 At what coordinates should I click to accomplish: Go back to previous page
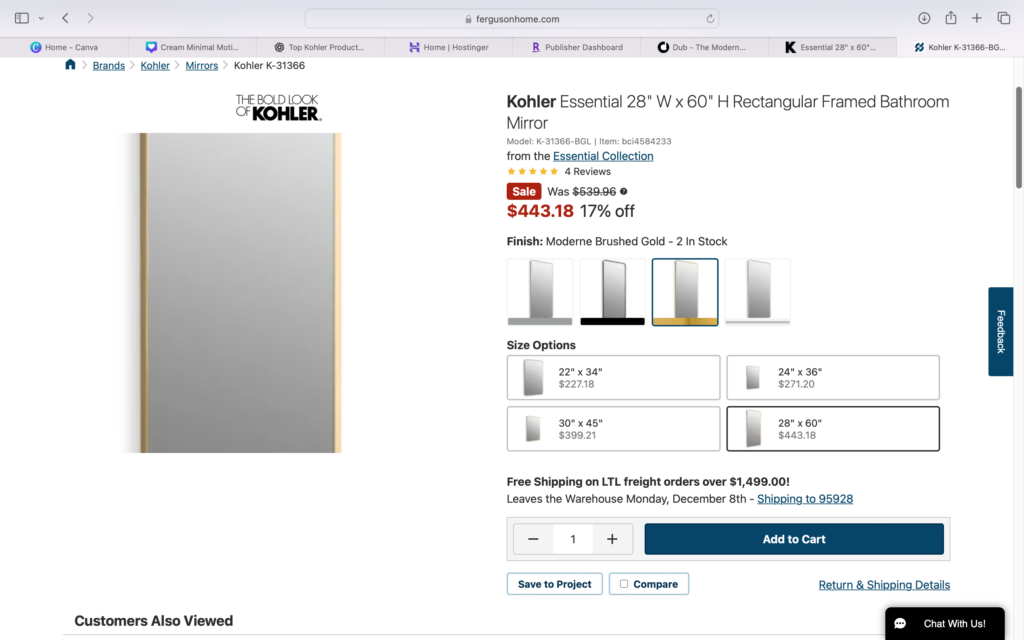click(x=65, y=18)
